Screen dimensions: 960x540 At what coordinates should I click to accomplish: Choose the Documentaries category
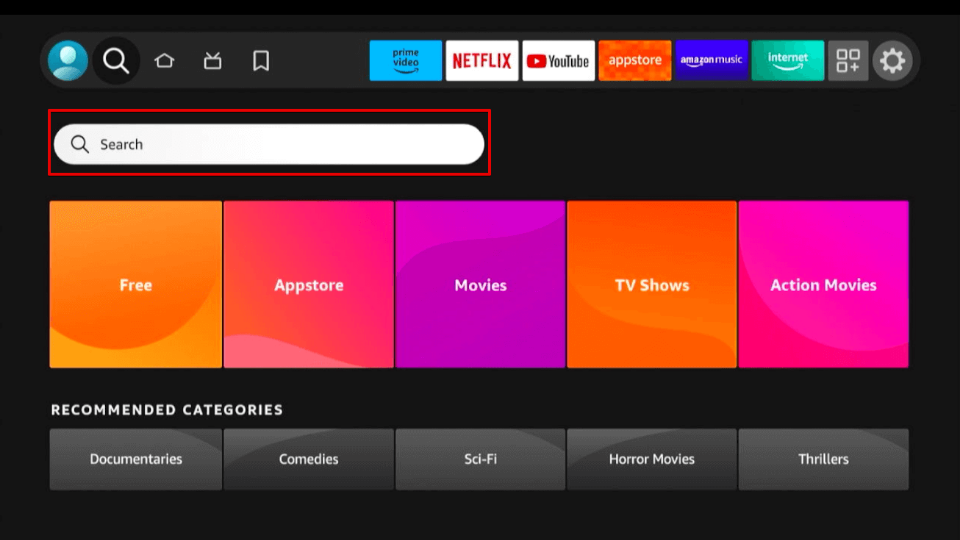136,459
